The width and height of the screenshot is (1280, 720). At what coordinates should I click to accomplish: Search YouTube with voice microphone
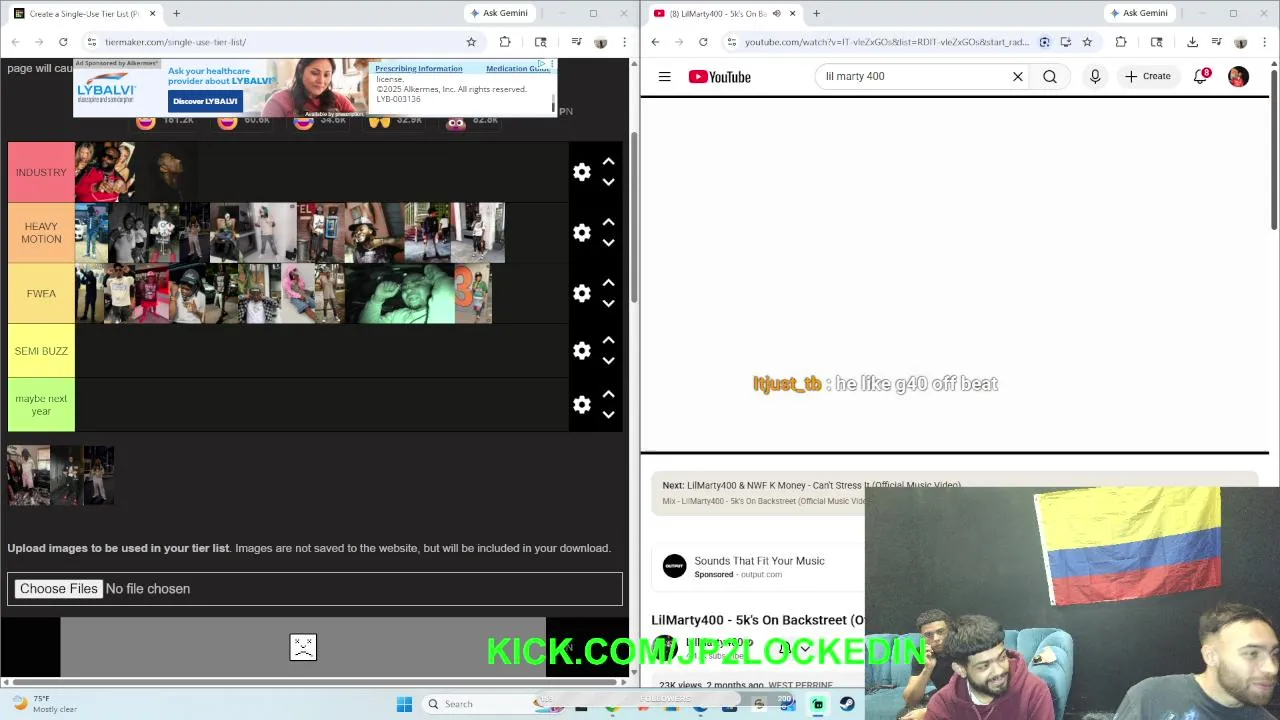[1095, 76]
